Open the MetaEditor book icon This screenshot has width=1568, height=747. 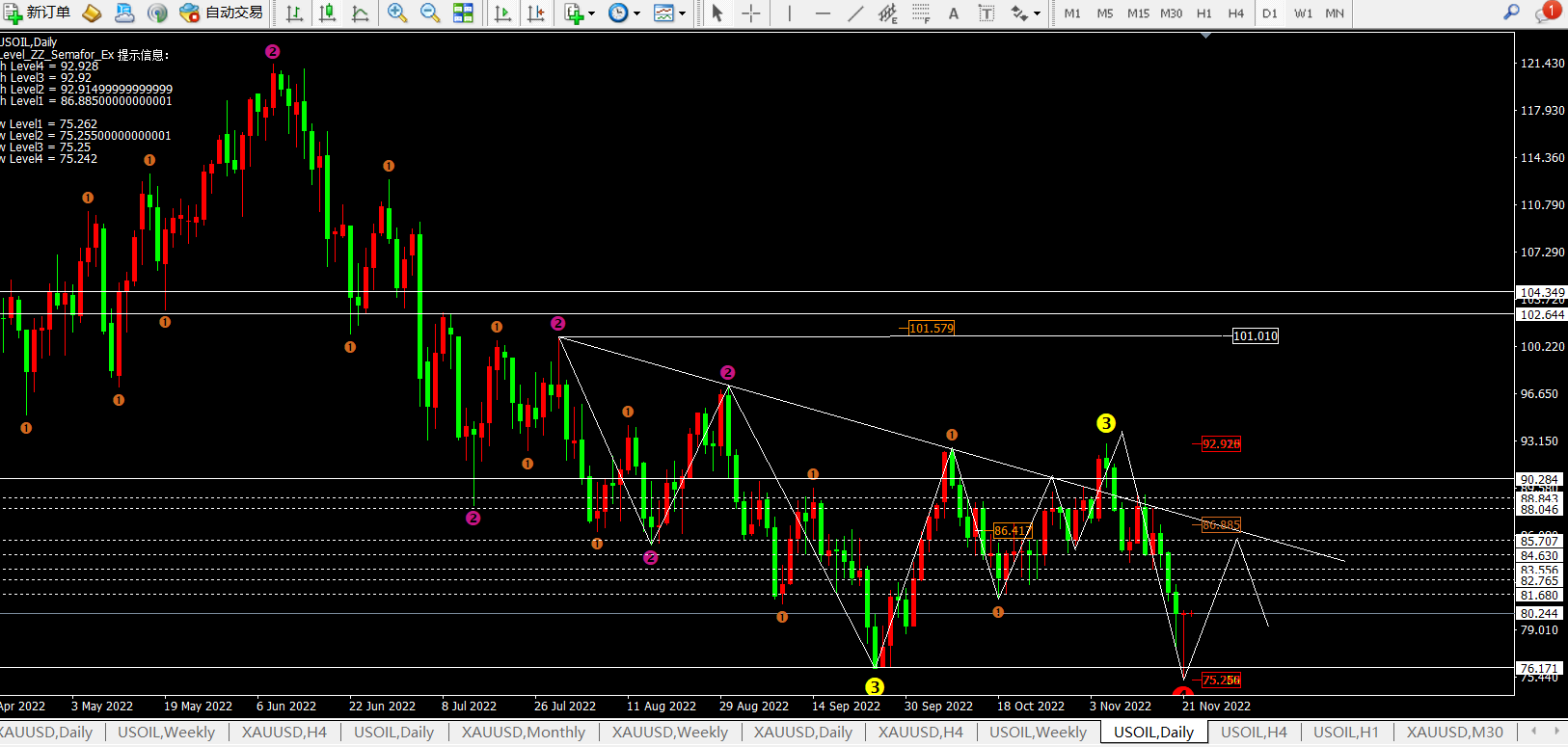click(92, 13)
